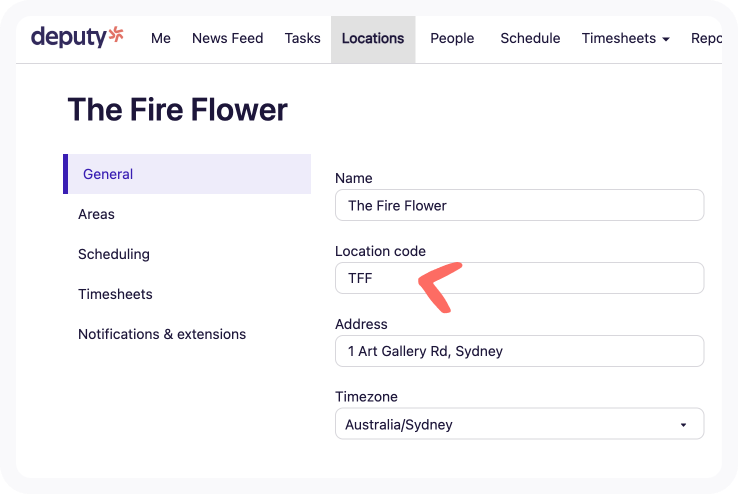The height and width of the screenshot is (494, 738).
Task: Select the Locations nav tab
Action: pos(373,39)
